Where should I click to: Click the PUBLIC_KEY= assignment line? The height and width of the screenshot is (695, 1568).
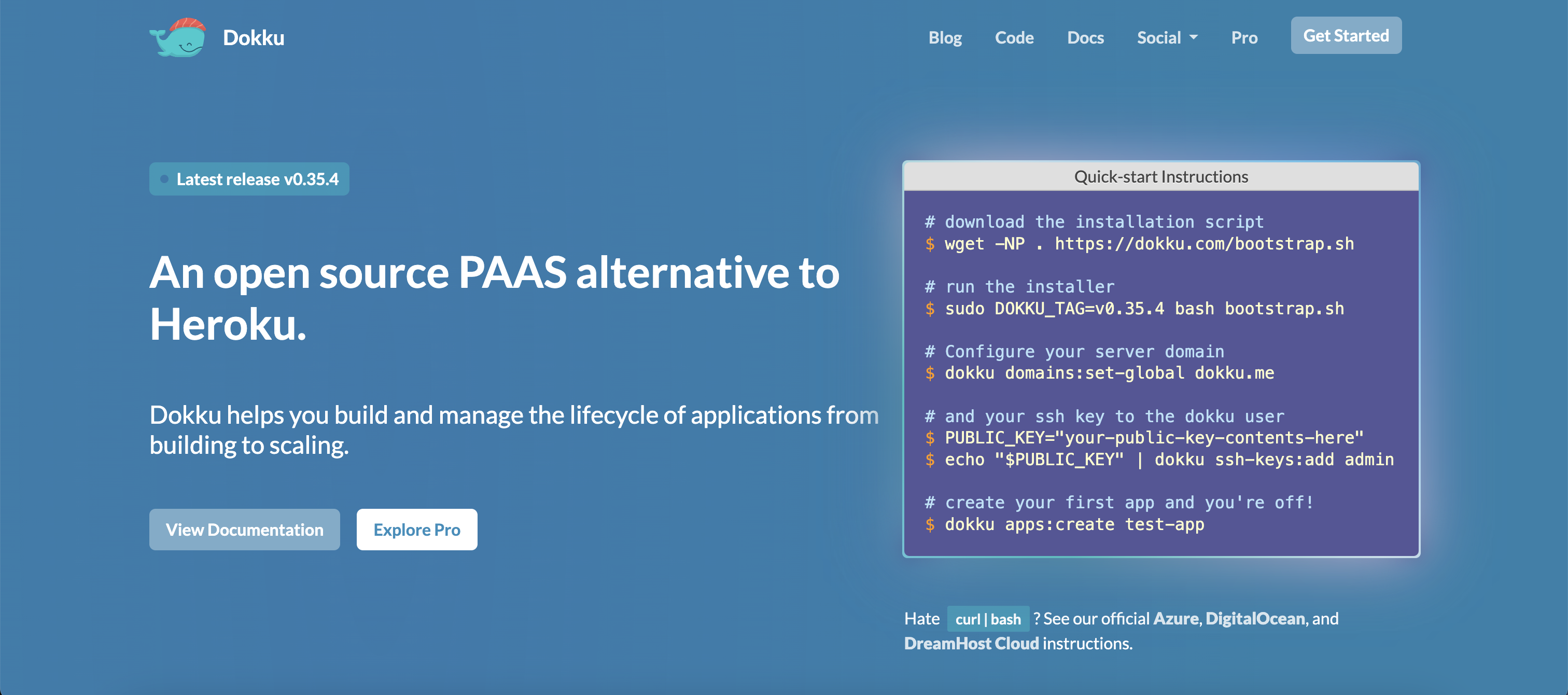[1144, 437]
